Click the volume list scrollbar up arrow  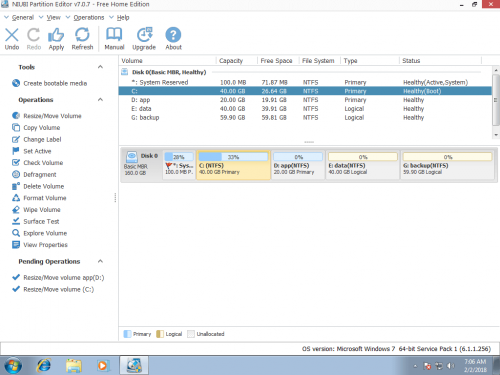(496, 70)
